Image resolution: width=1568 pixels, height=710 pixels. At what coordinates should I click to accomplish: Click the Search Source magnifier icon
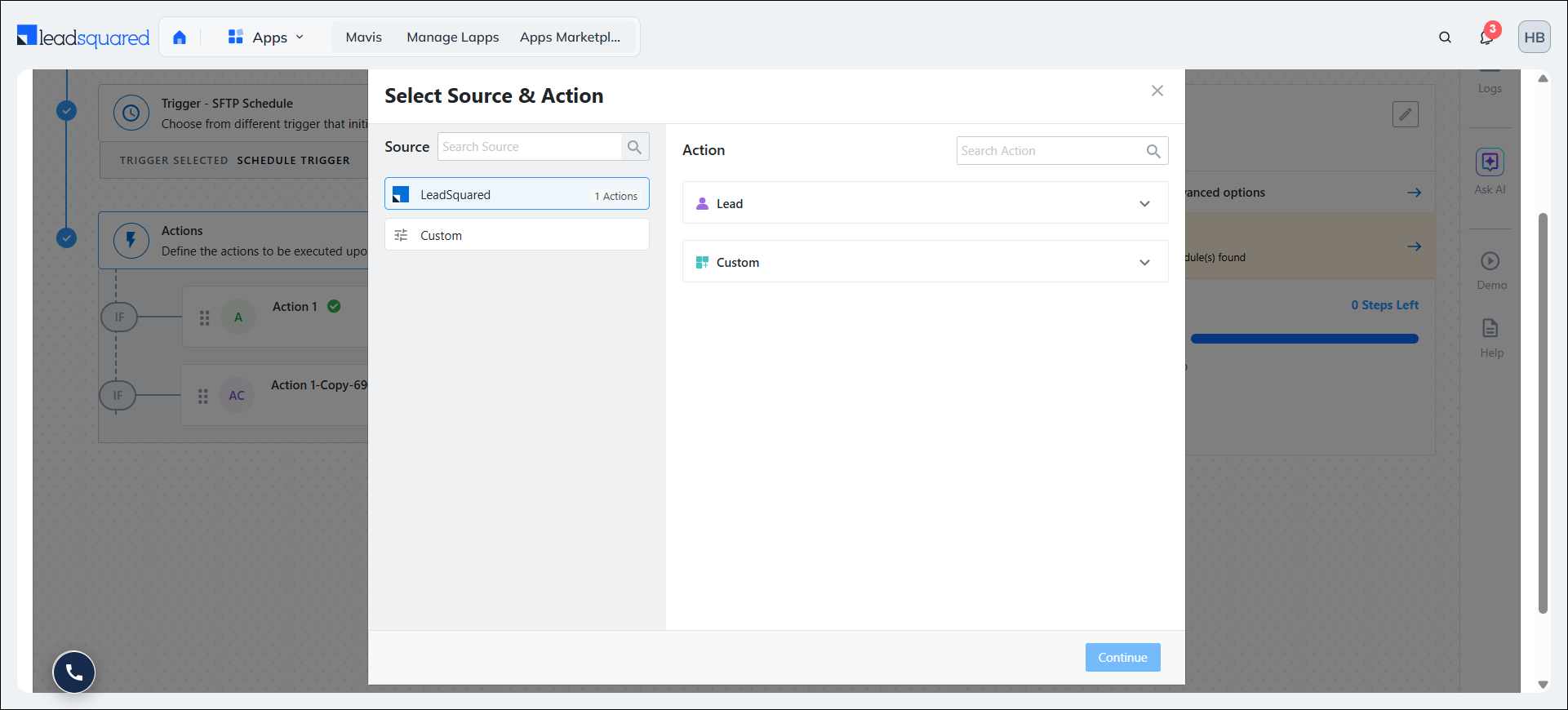[635, 147]
